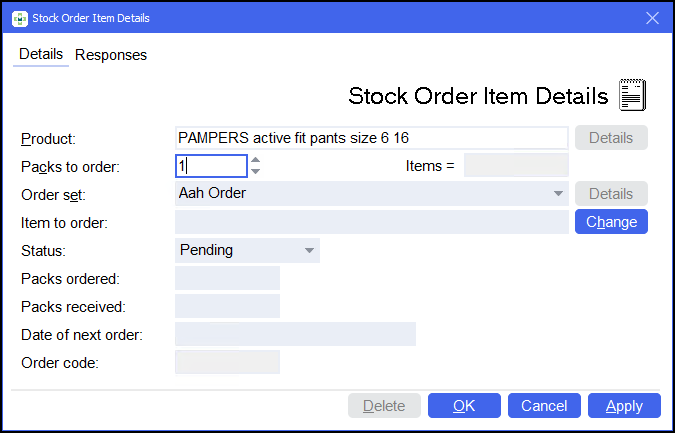Switch to the Responses tab

tap(111, 55)
